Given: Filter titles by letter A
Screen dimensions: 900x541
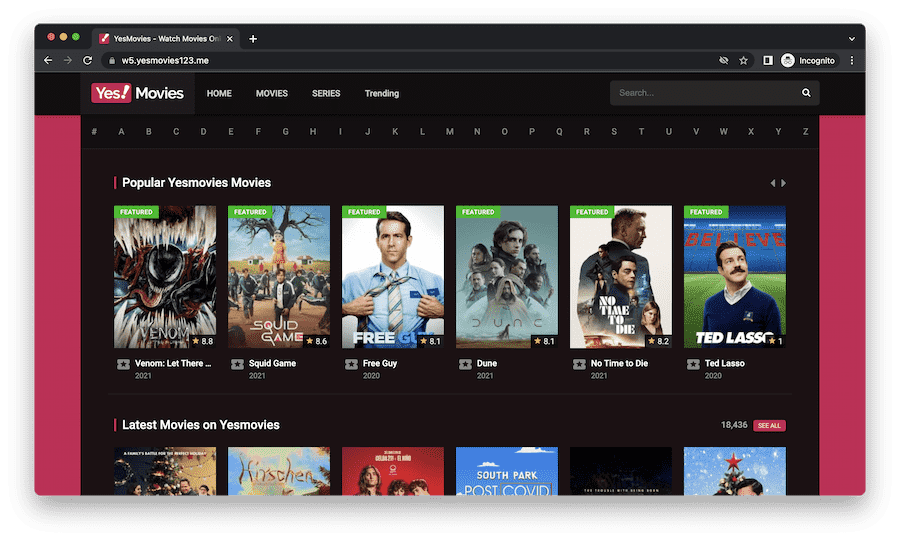Looking at the screenshot, I should coord(121,131).
